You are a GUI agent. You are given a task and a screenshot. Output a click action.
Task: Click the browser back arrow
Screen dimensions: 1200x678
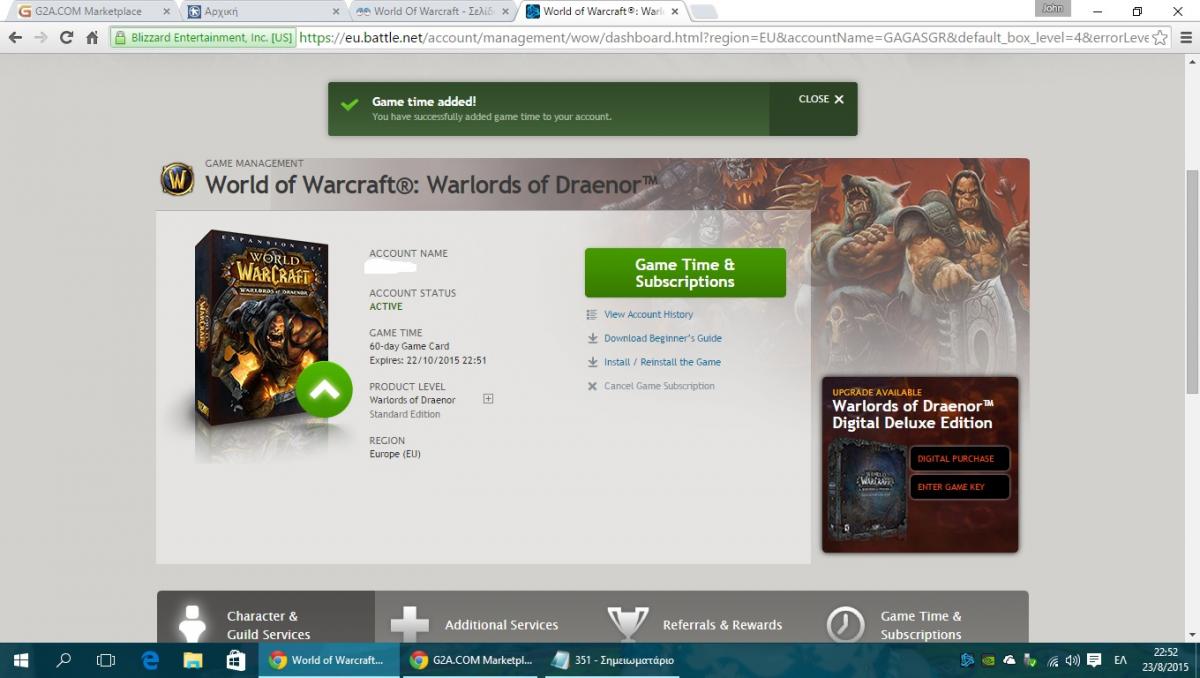(15, 38)
